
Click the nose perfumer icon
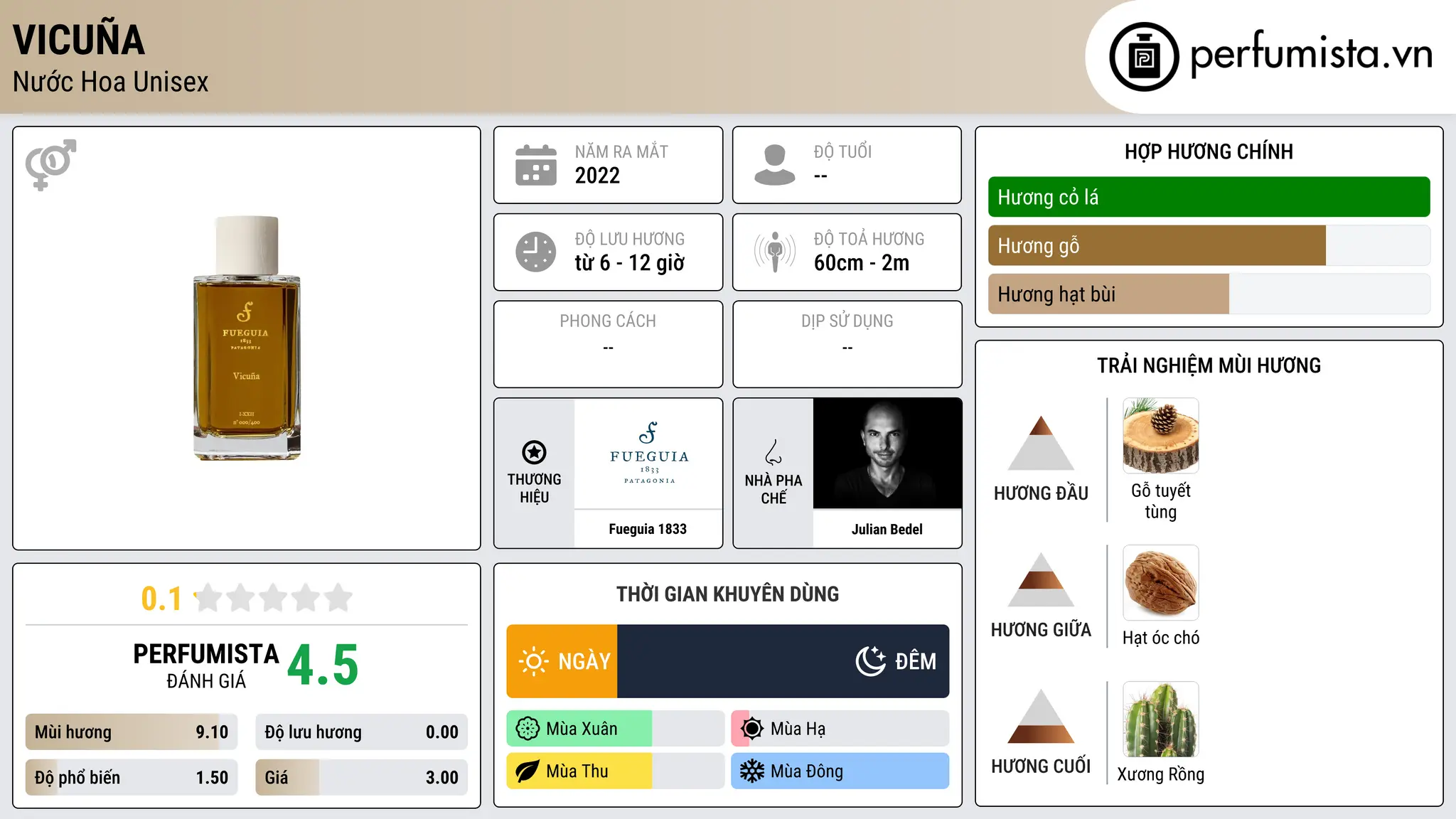(773, 452)
